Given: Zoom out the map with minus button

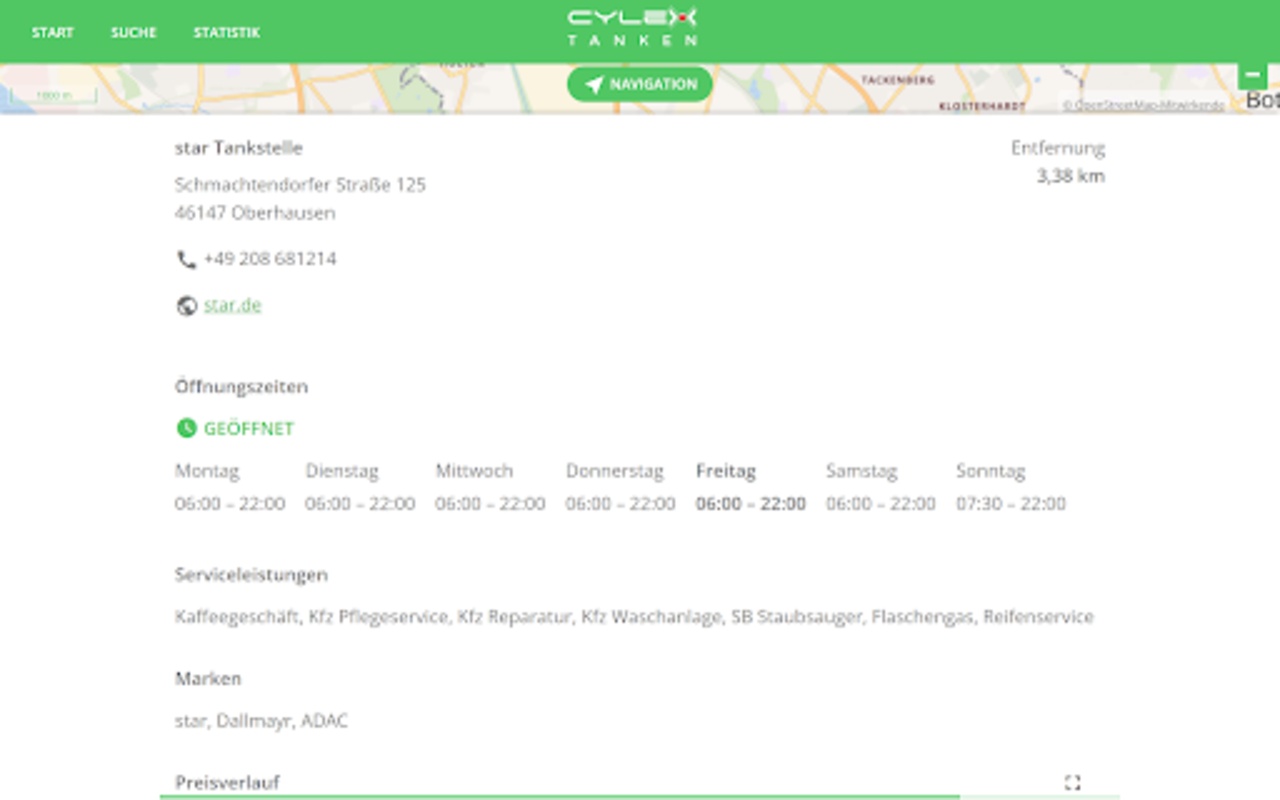Looking at the screenshot, I should point(1252,75).
